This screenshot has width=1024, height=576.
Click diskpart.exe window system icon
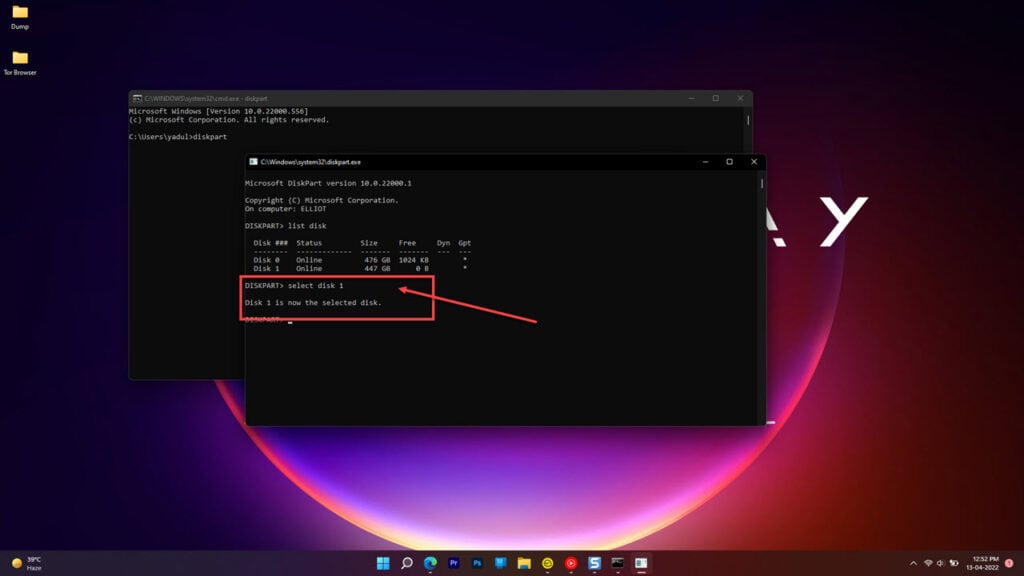coord(254,162)
